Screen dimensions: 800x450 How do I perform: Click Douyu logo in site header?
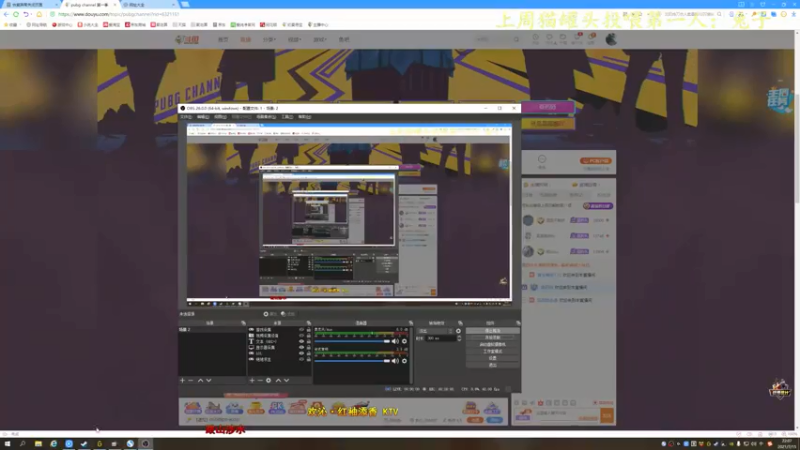point(187,39)
